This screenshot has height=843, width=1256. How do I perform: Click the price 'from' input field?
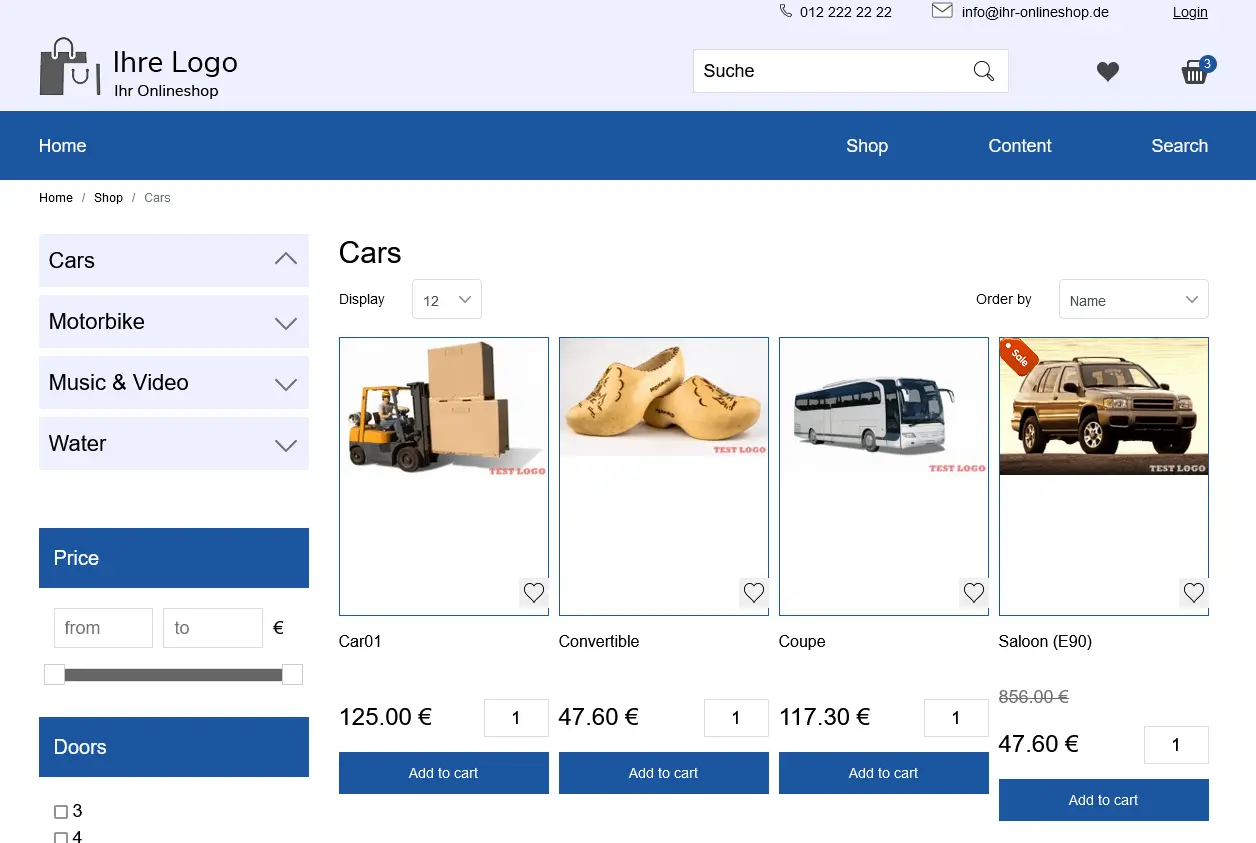pos(103,628)
